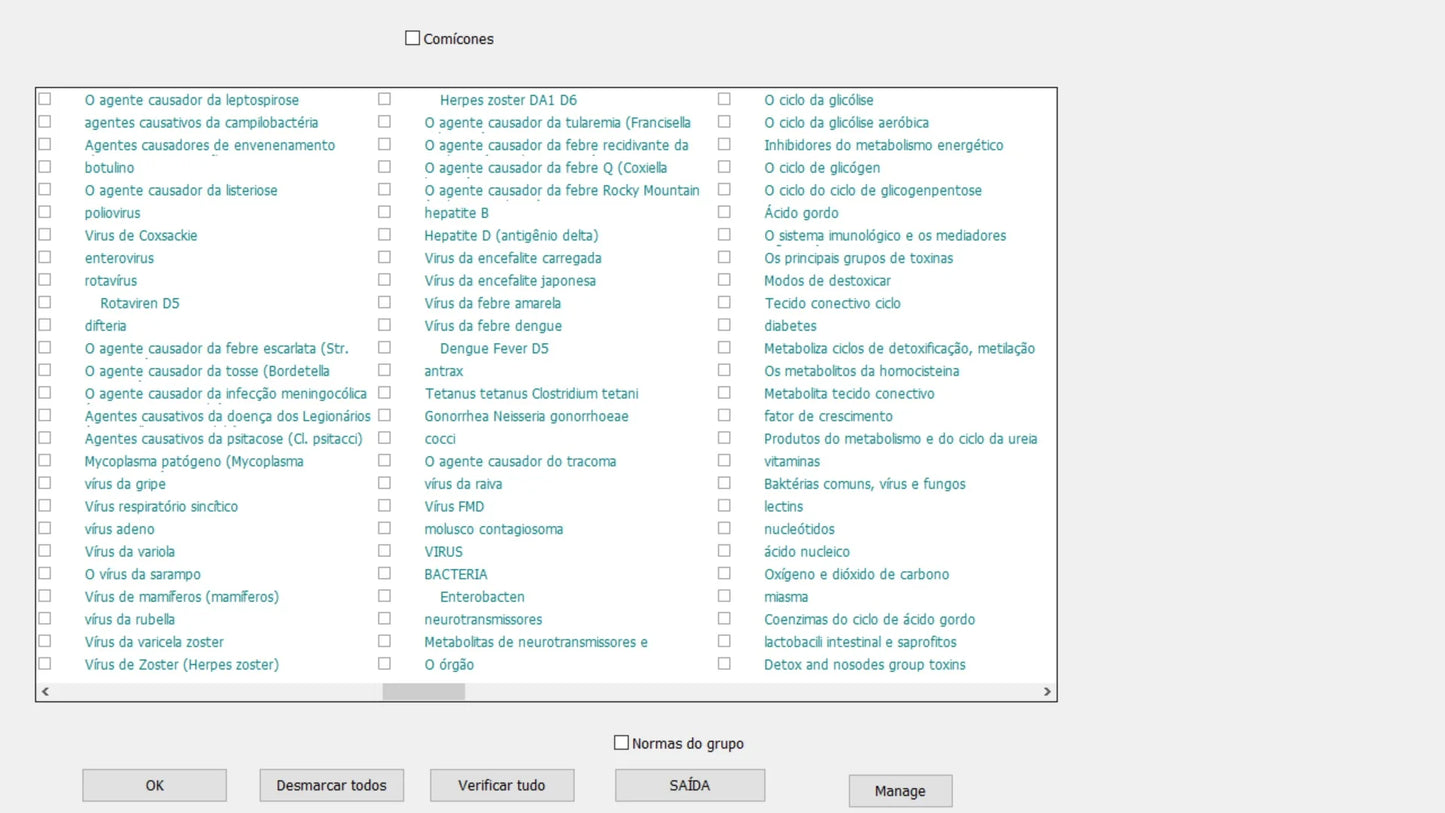
Task: Mark the antrax checkbox
Action: pyautogui.click(x=384, y=370)
